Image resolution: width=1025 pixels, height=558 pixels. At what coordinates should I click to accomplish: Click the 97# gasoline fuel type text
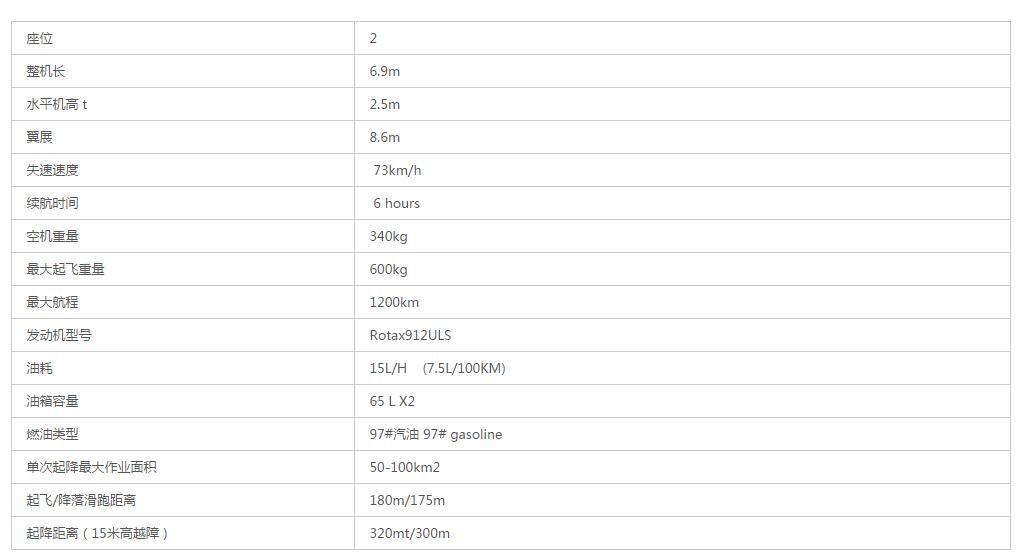click(463, 435)
